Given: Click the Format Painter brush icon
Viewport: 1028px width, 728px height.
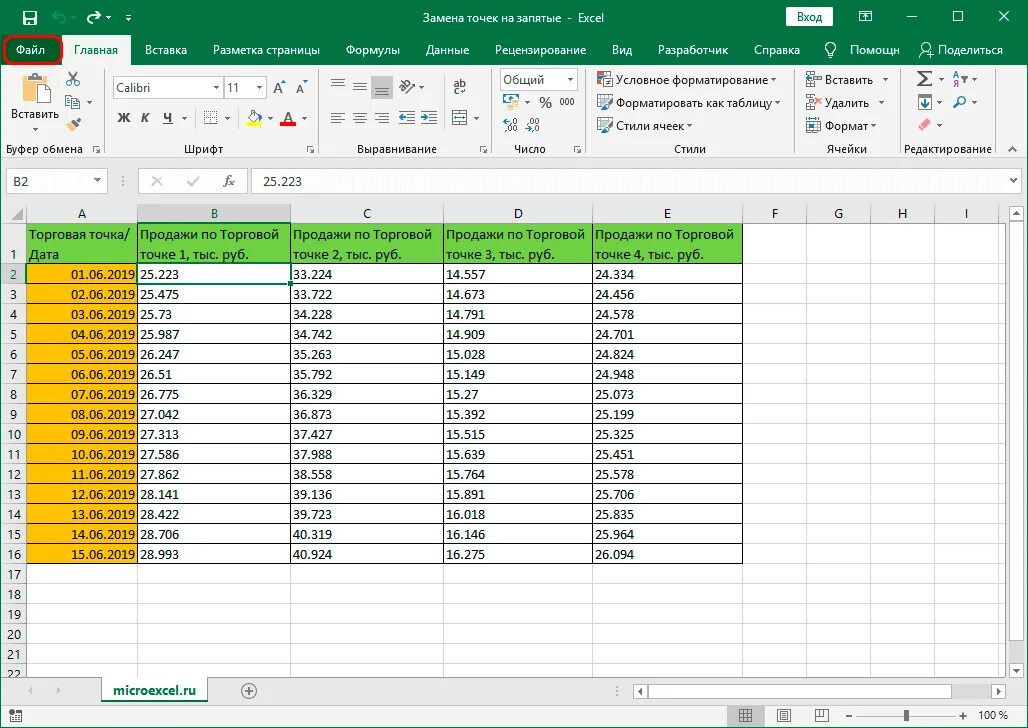Looking at the screenshot, I should pos(73,124).
